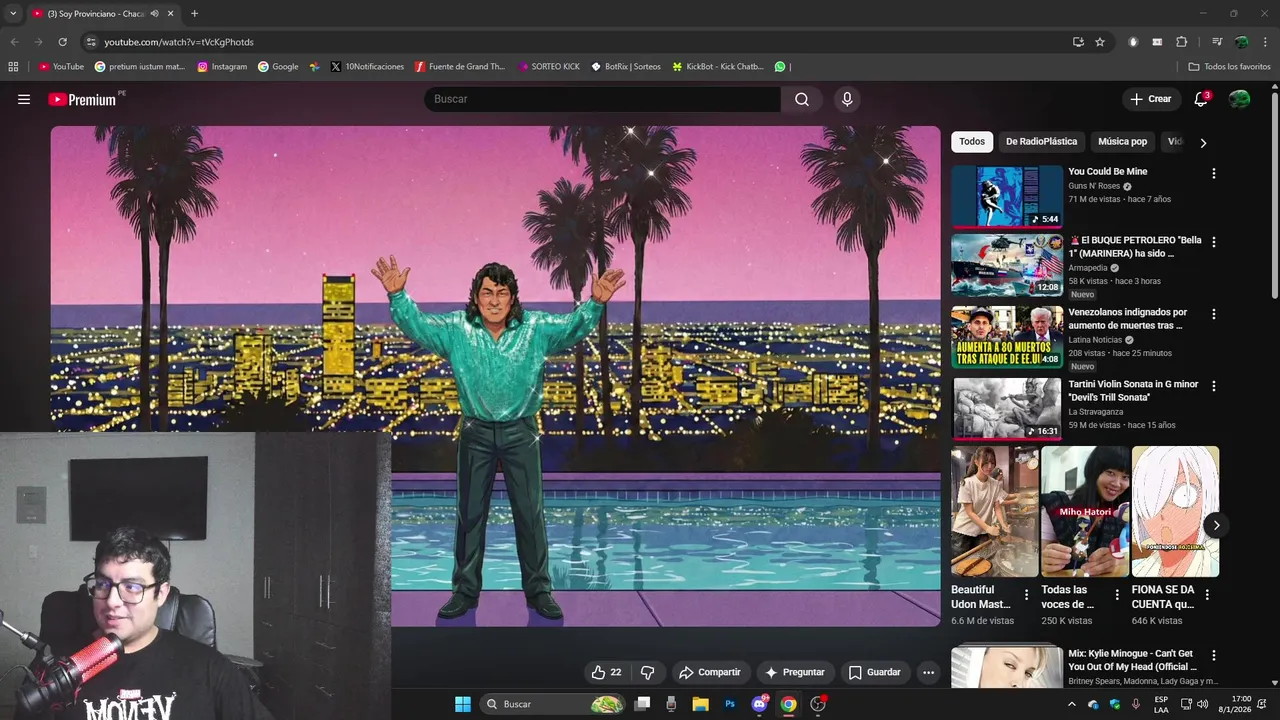Viewport: 1280px width, 720px height.
Task: Open options for El BUQUE PETROLERO video
Action: point(1214,242)
